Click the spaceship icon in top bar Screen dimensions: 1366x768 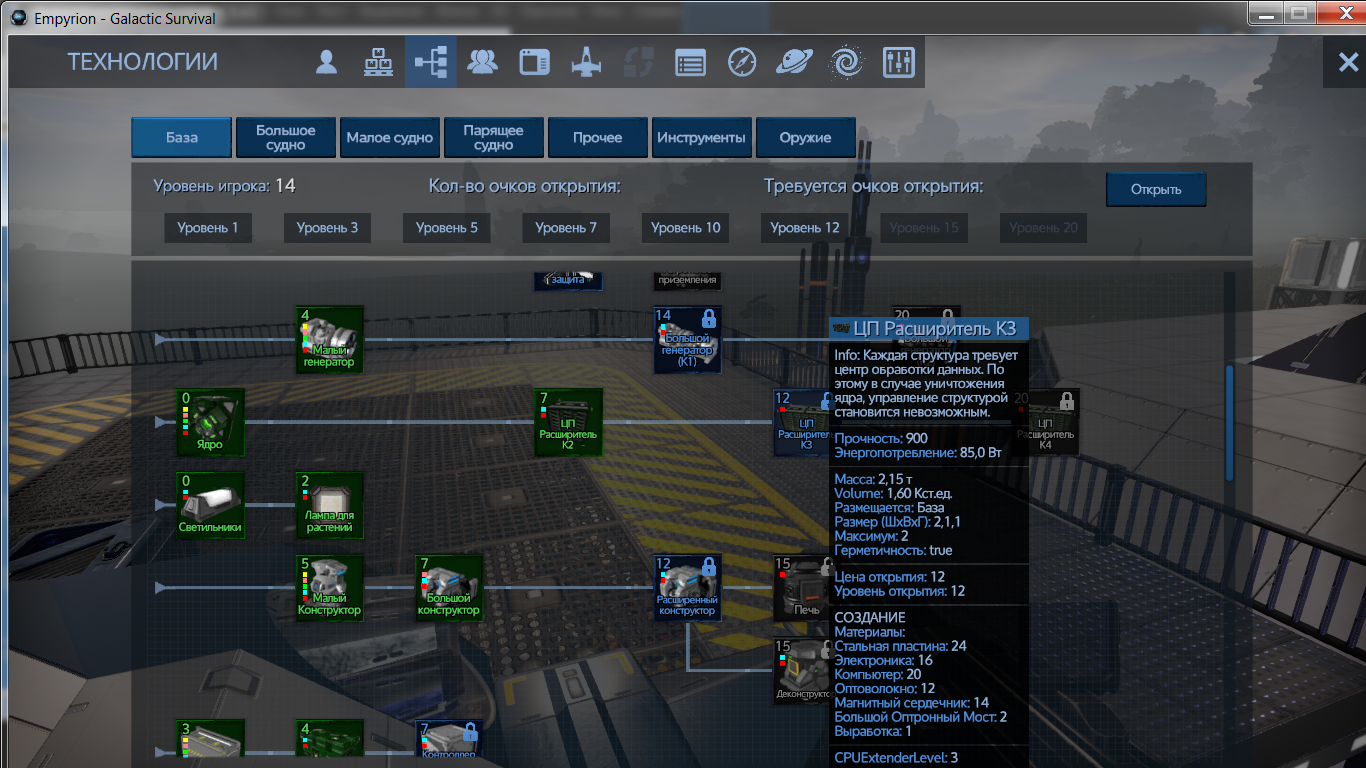coord(586,62)
